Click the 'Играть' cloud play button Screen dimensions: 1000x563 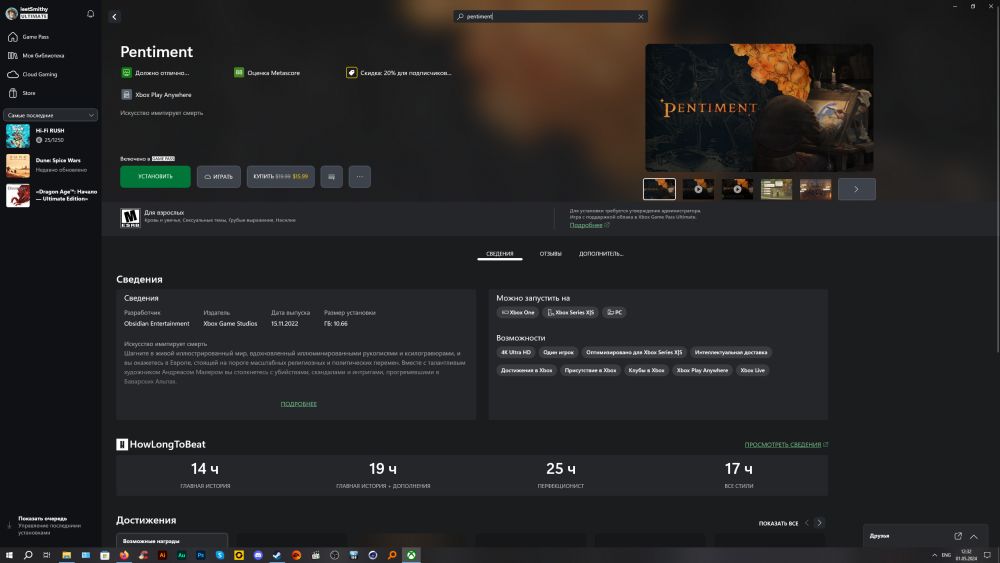tap(218, 177)
